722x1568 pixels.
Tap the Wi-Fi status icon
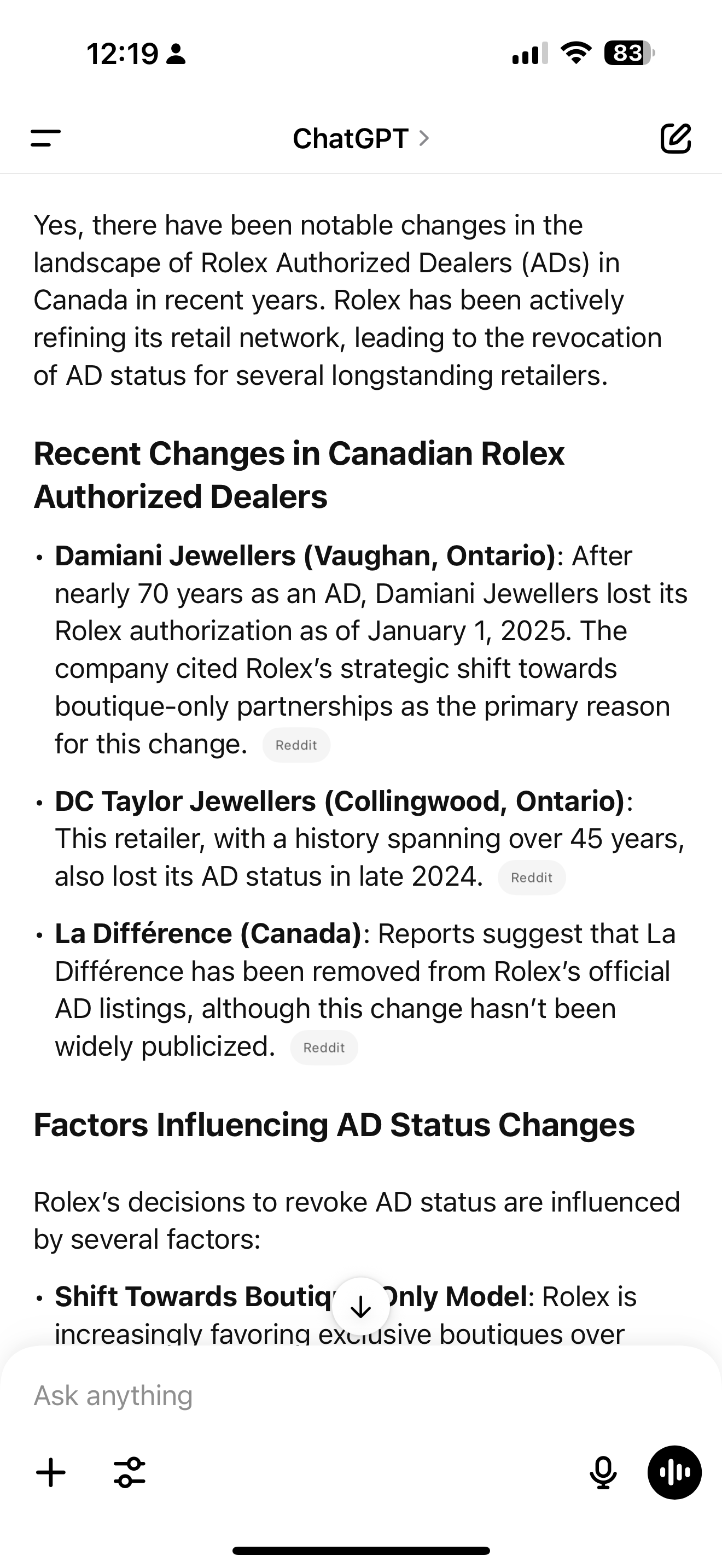(575, 53)
